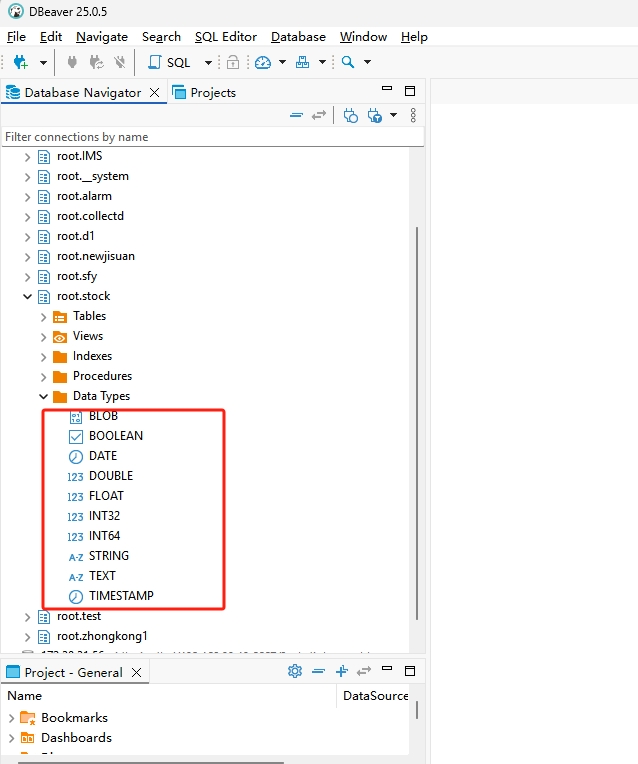This screenshot has width=638, height=764.
Task: Switch to the Projects tab
Action: click(204, 92)
